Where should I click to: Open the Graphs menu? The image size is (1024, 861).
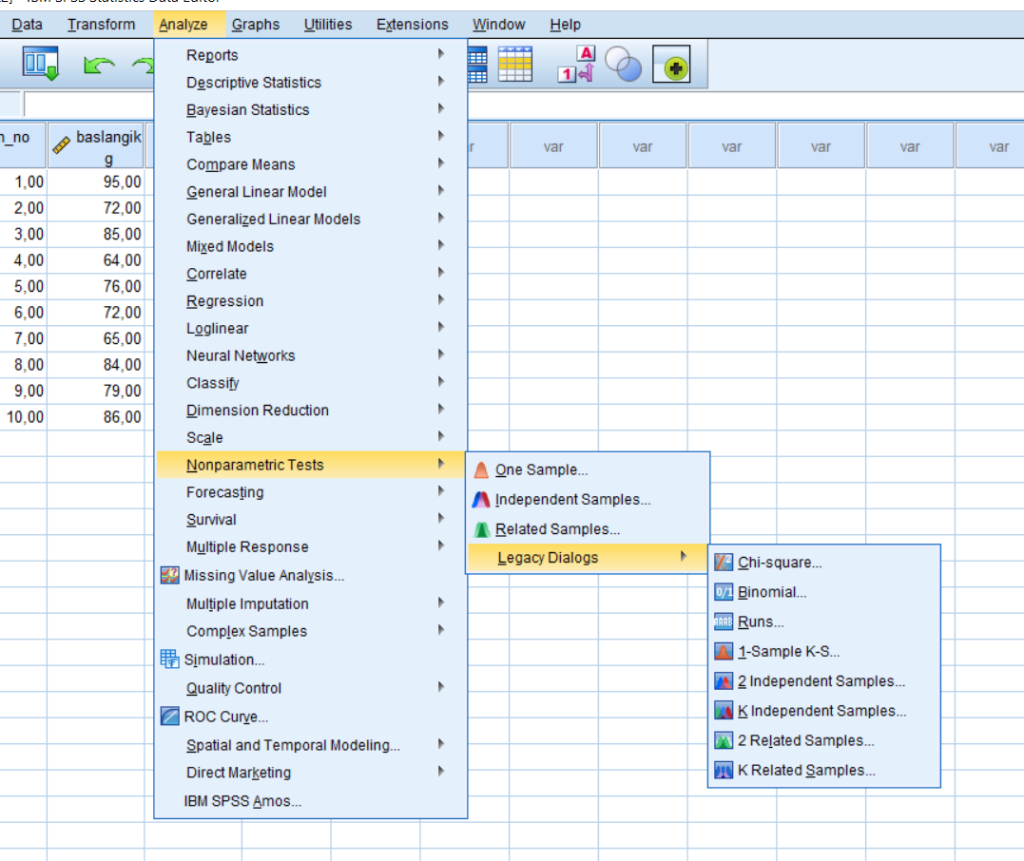255,24
